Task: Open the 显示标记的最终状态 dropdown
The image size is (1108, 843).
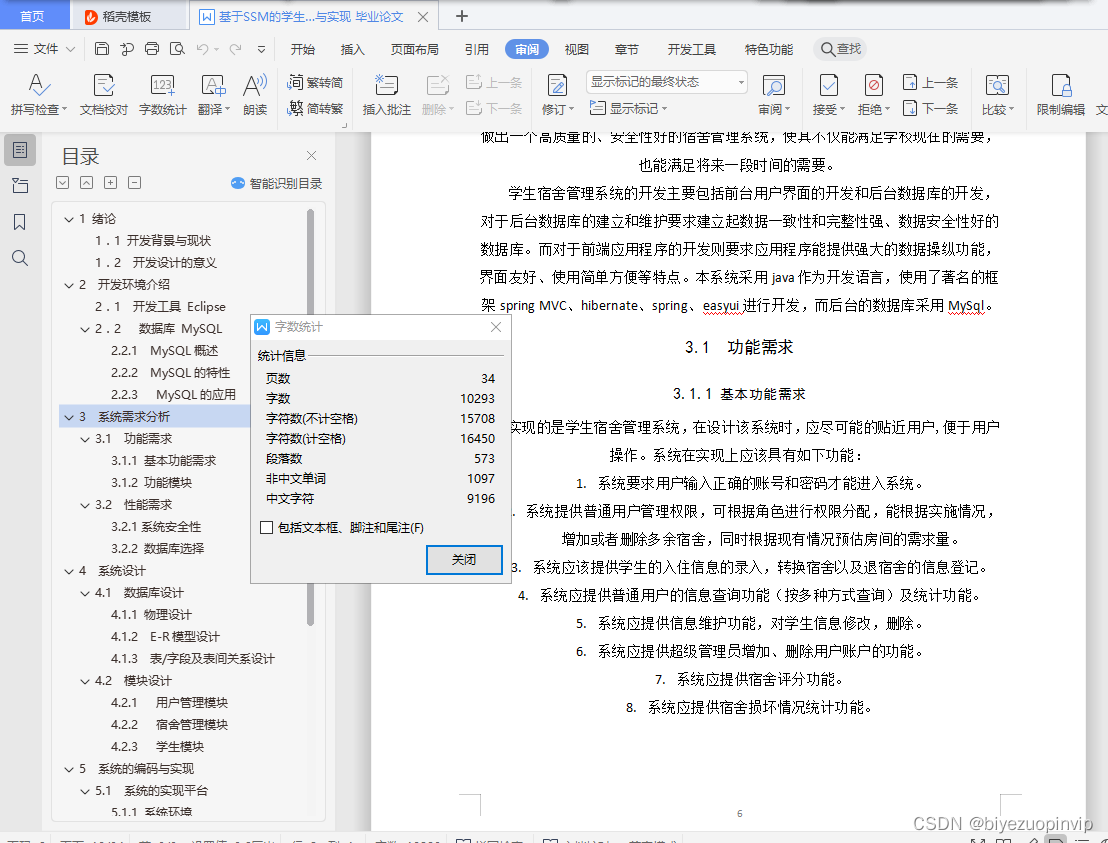Action: click(665, 82)
